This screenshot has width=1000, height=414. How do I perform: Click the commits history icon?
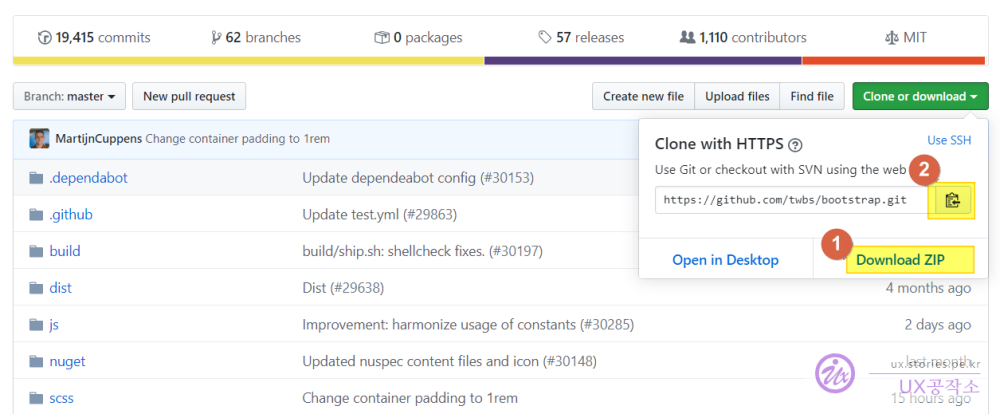[45, 38]
